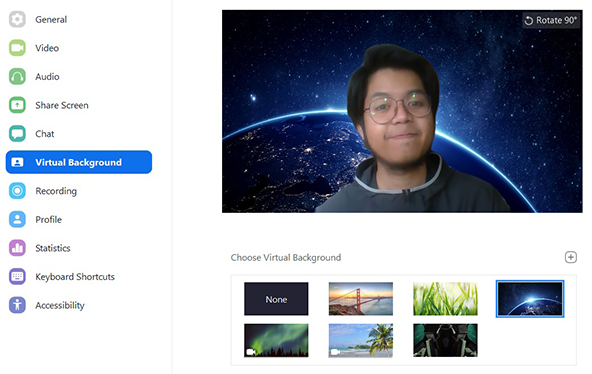Open the General settings label

51,20
